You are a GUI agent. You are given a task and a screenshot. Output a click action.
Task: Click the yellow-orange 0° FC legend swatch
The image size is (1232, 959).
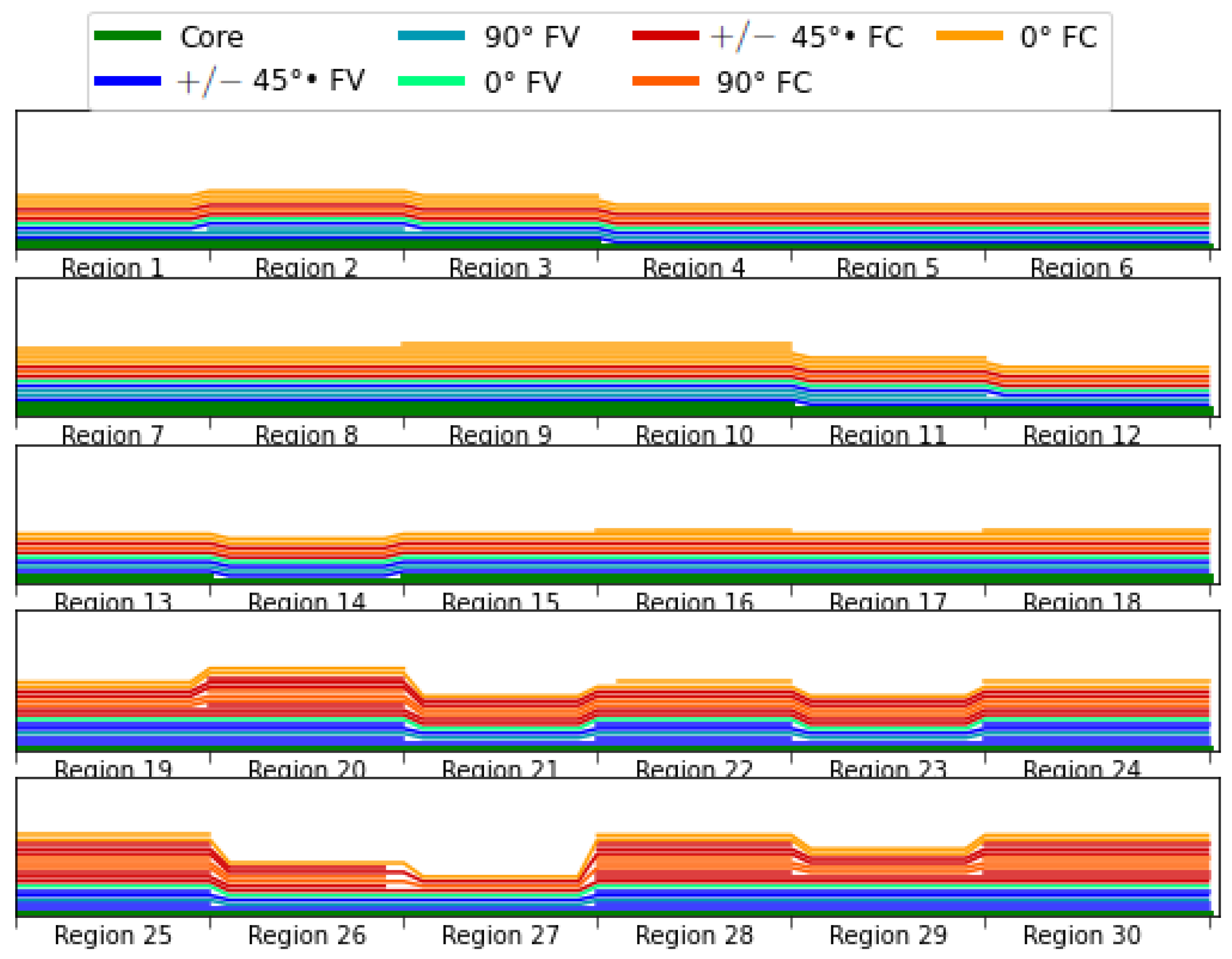[969, 36]
